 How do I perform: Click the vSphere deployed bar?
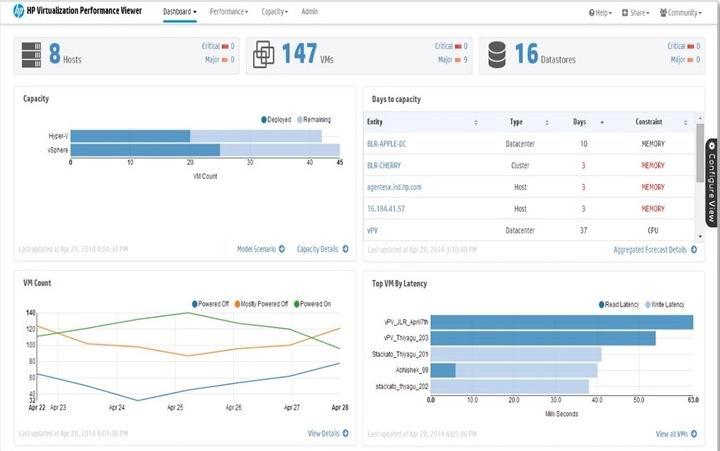(x=145, y=150)
